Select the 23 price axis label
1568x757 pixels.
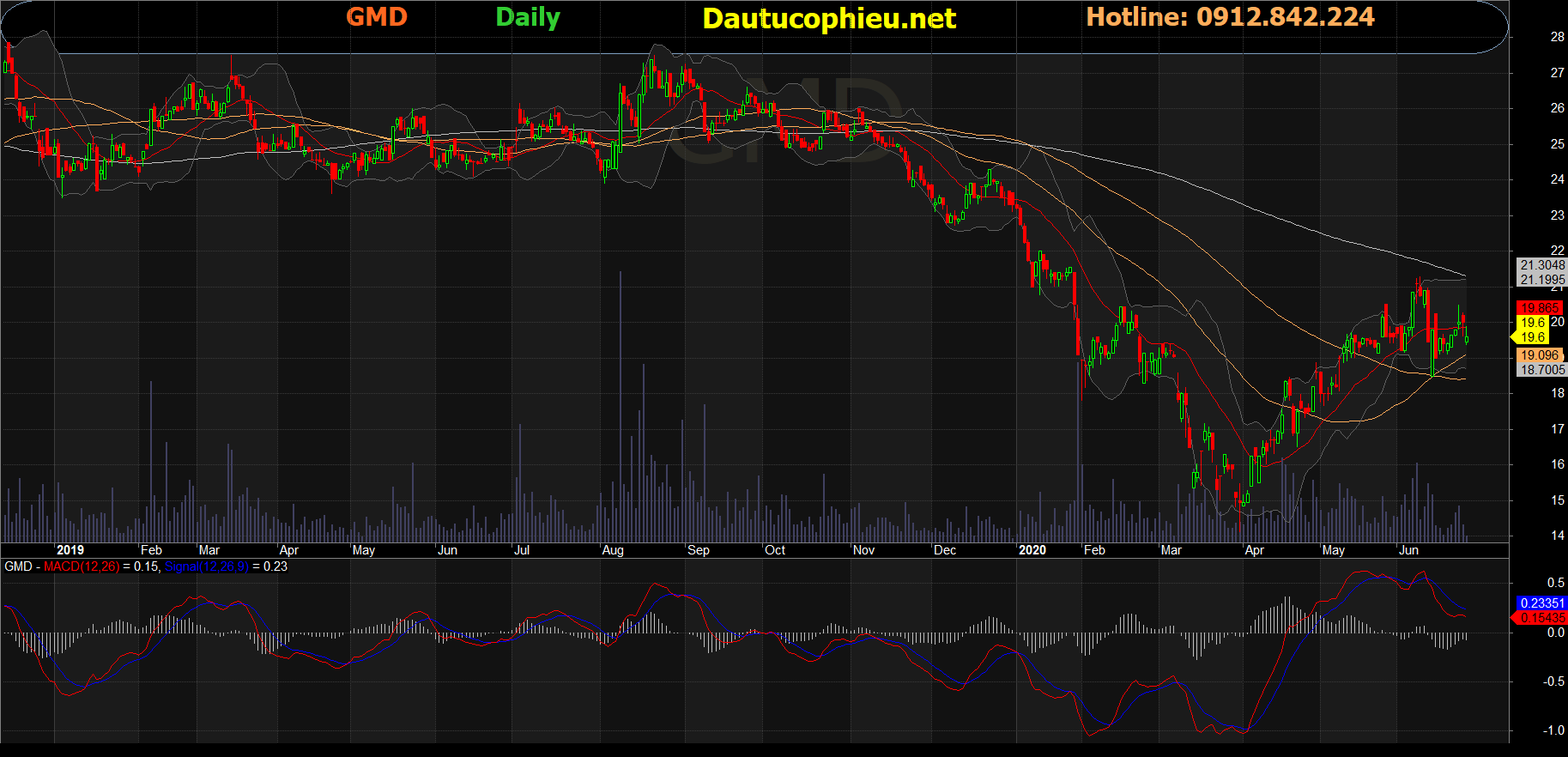1557,215
